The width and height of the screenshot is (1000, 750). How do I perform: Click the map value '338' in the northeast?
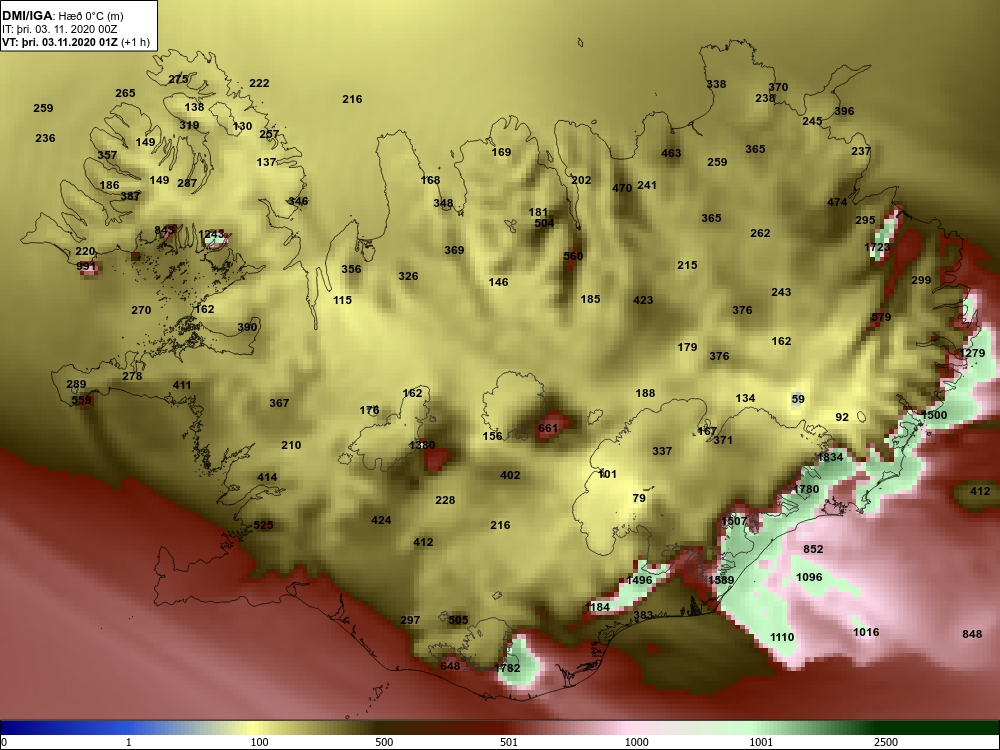click(x=716, y=84)
